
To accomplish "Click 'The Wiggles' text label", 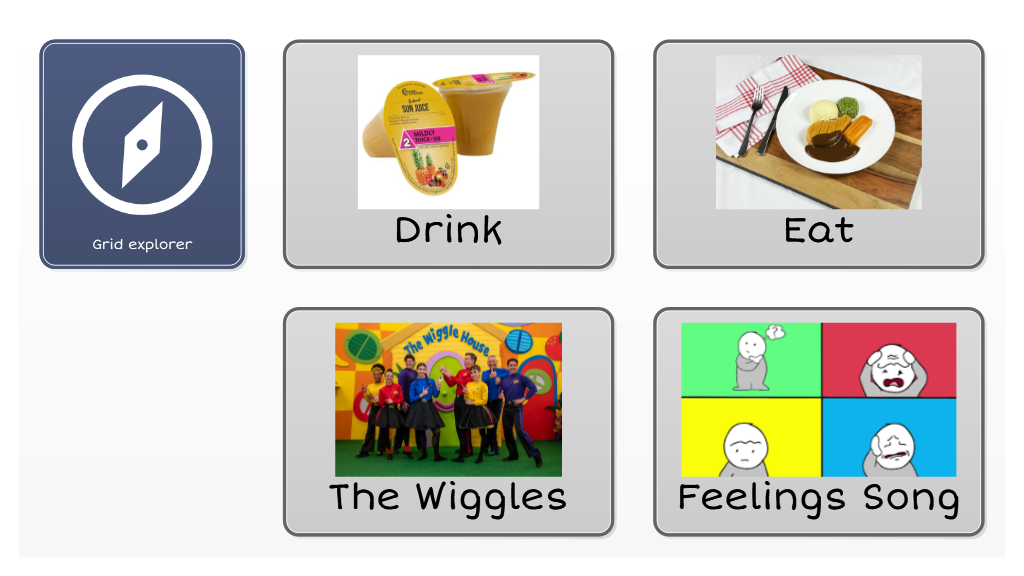I will point(448,499).
